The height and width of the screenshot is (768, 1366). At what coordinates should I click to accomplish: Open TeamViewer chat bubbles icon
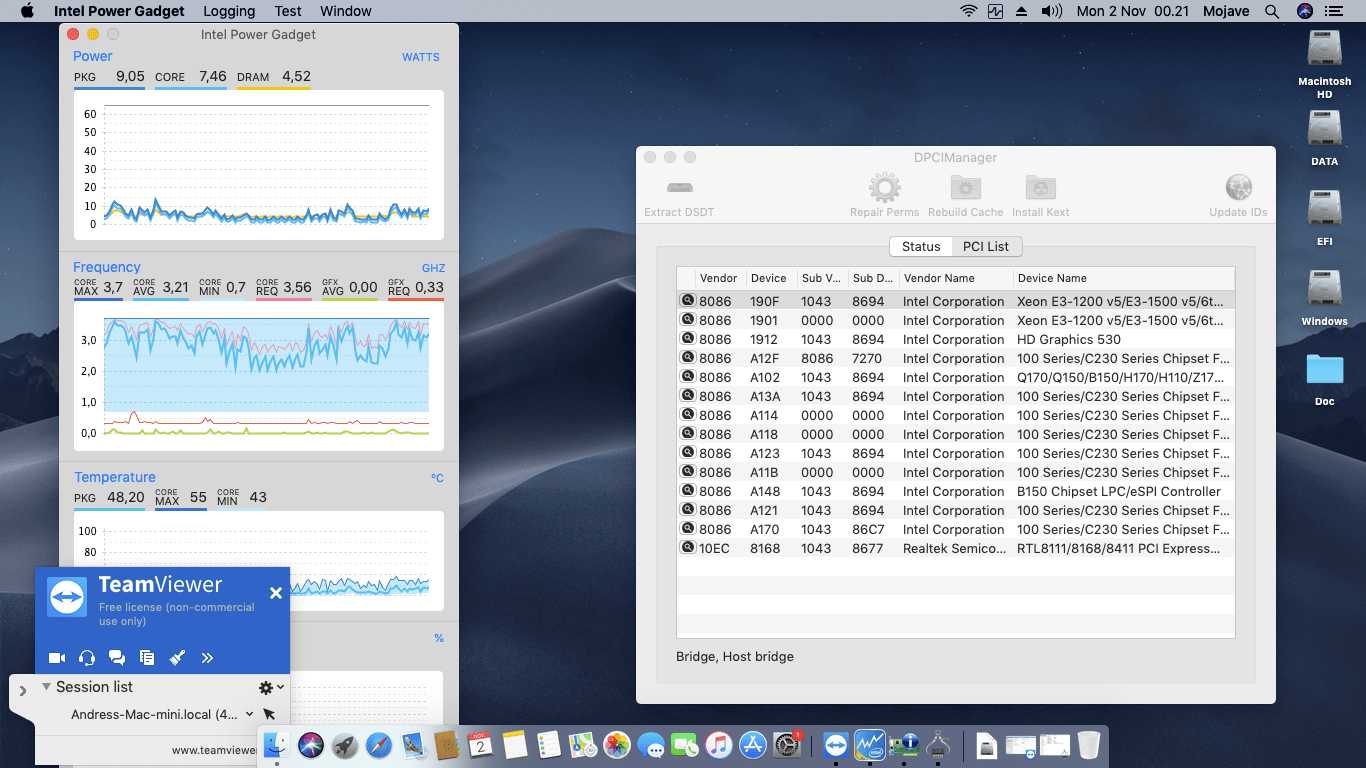117,658
